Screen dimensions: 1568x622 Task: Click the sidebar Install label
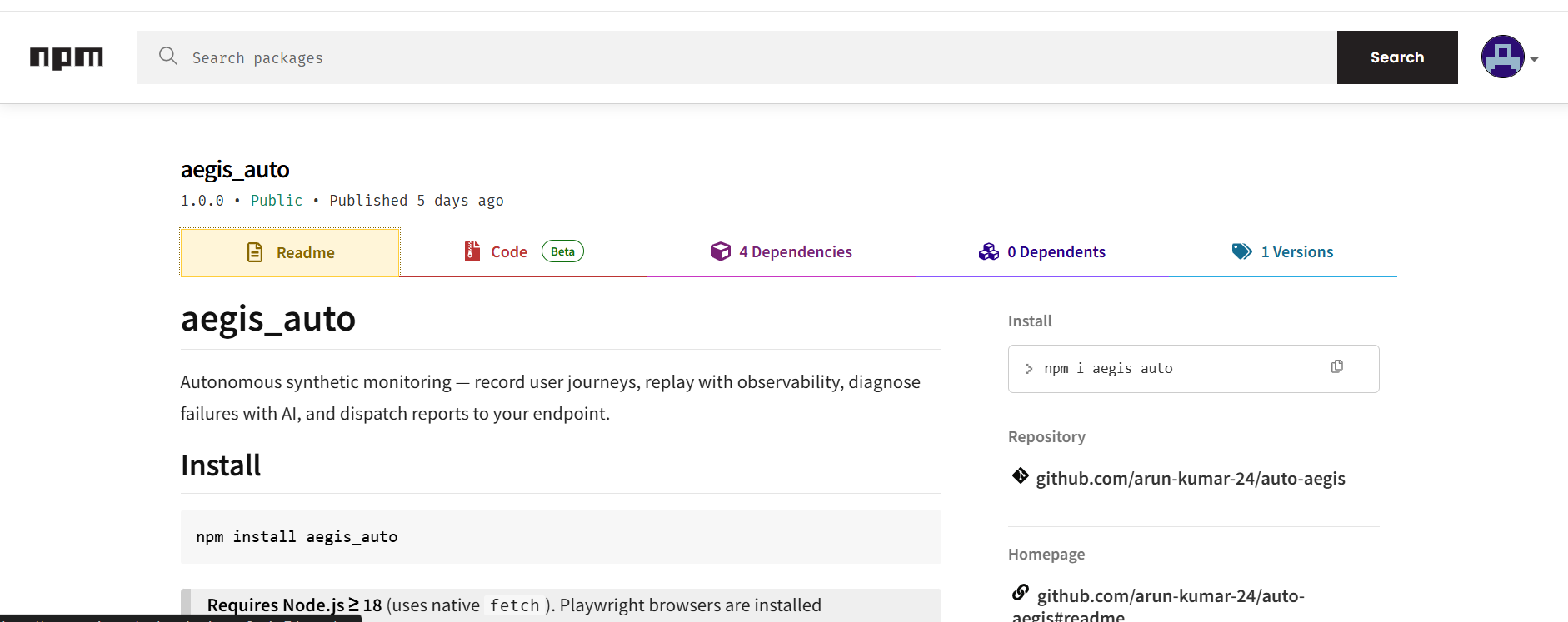(1030, 321)
